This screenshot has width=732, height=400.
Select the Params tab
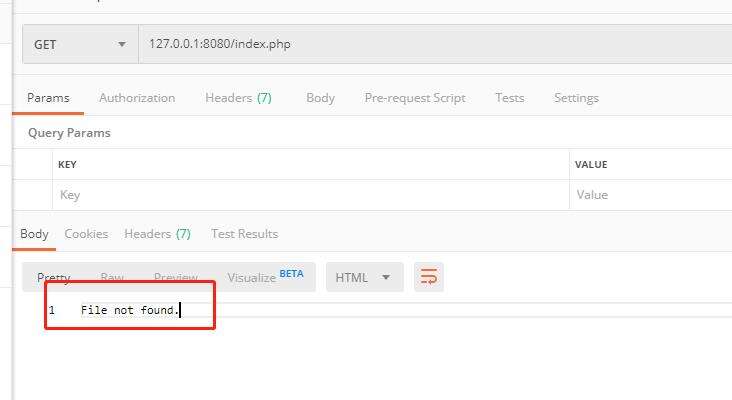pyautogui.click(x=48, y=98)
